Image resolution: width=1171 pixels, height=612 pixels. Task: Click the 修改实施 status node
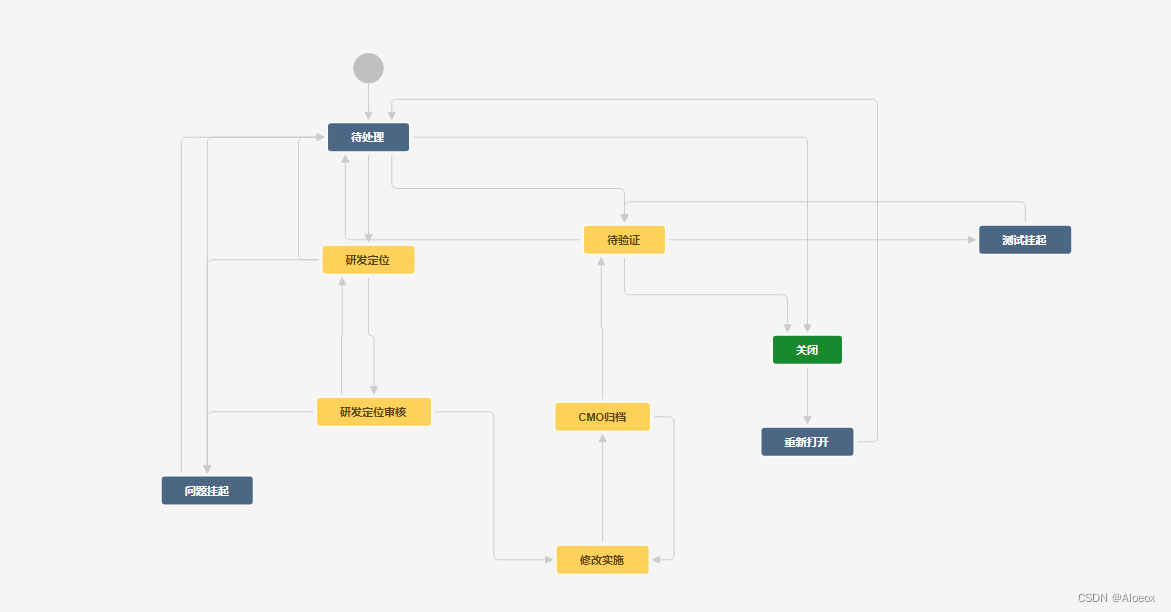[602, 560]
